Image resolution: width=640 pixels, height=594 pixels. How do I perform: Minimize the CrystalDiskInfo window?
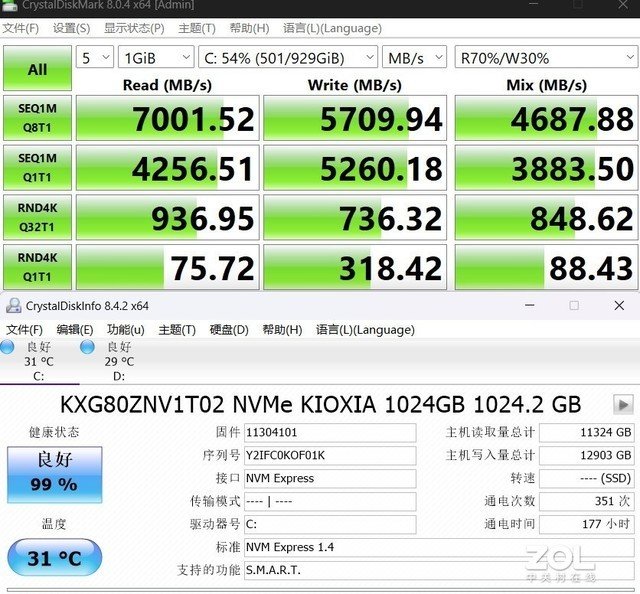[530, 305]
